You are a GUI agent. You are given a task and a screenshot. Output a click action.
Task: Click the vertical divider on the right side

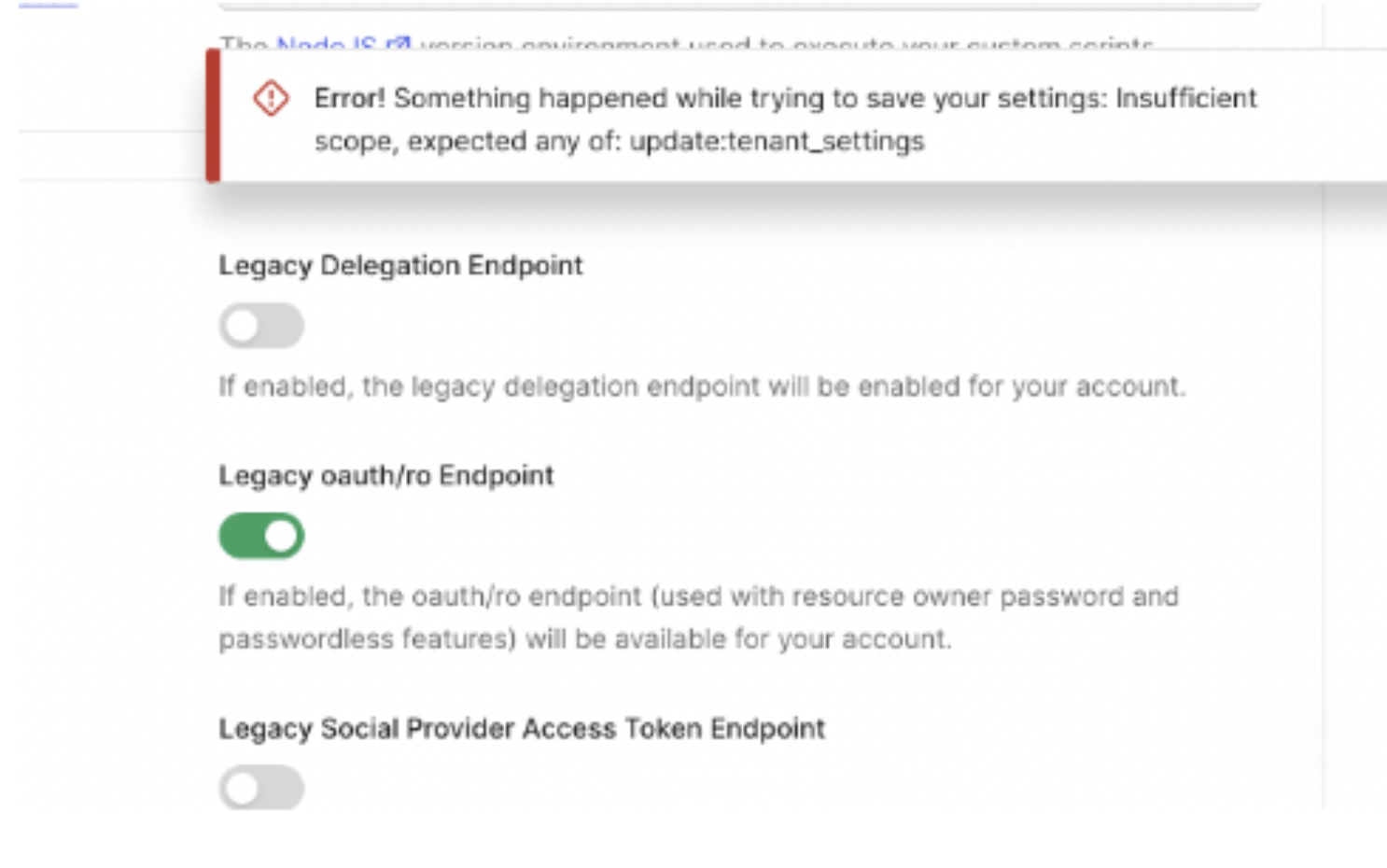tap(1323, 495)
